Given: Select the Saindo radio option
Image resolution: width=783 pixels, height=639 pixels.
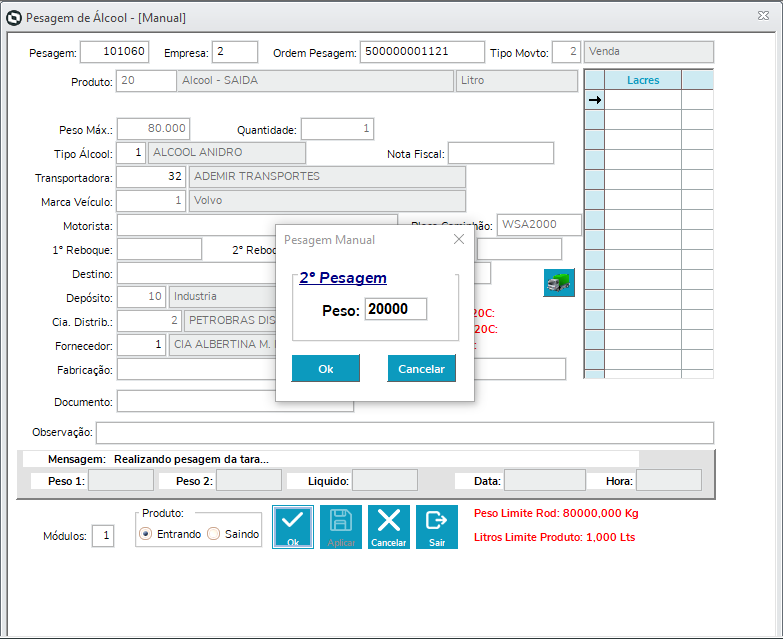Looking at the screenshot, I should (214, 534).
